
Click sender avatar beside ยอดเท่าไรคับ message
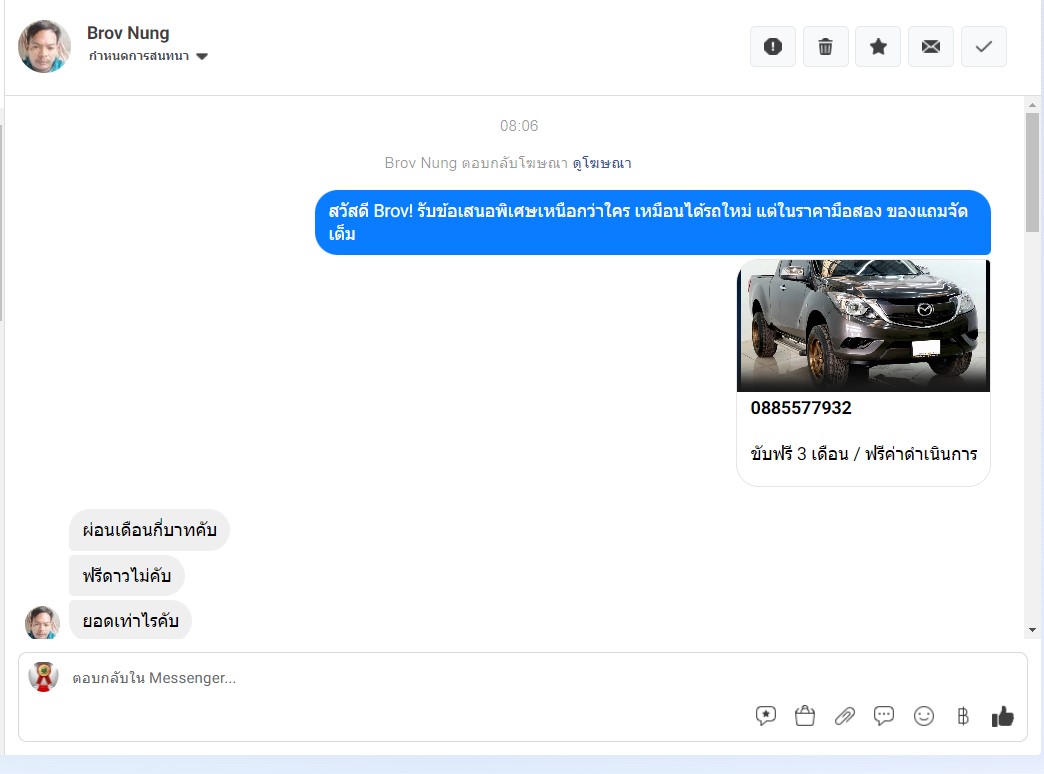43,623
